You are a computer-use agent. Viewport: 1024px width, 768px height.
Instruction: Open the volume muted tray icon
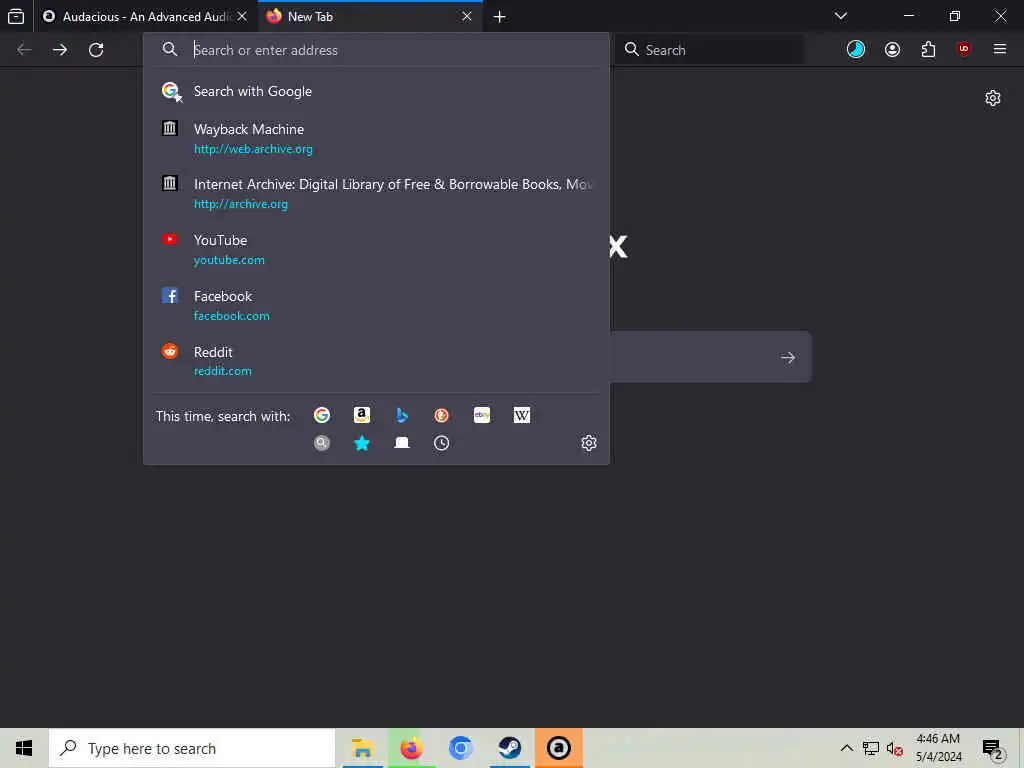click(895, 748)
